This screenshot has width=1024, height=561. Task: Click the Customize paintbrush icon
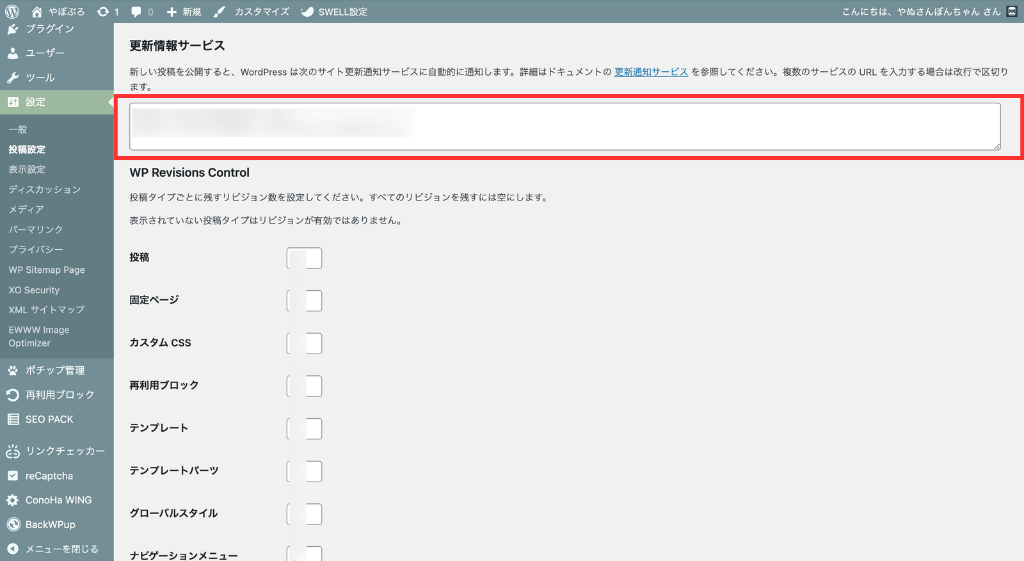(x=219, y=12)
